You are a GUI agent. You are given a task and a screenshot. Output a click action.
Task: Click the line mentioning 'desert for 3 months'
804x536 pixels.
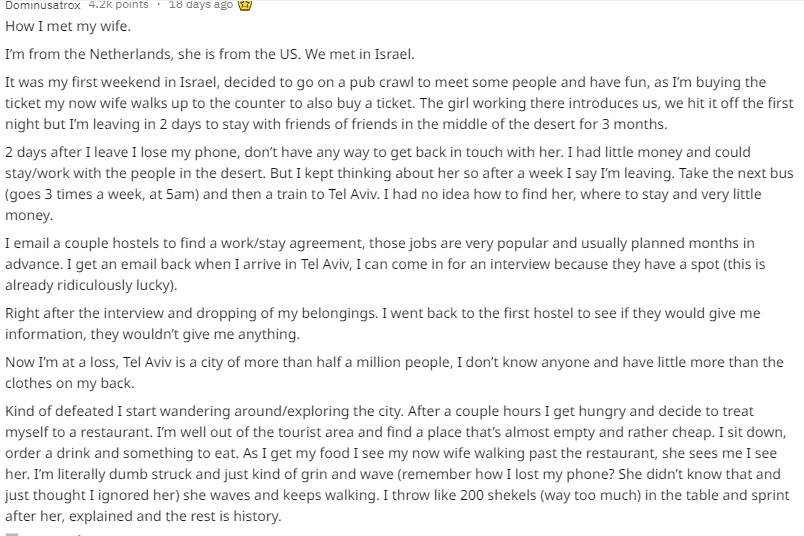336,124
